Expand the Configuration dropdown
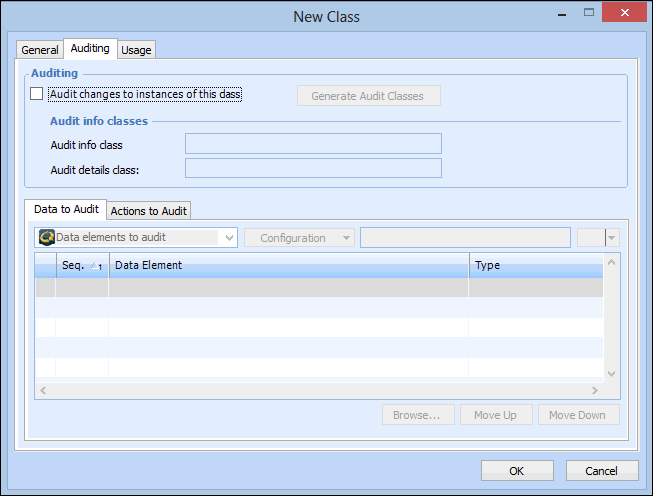Viewport: 653px width, 496px height. point(346,238)
